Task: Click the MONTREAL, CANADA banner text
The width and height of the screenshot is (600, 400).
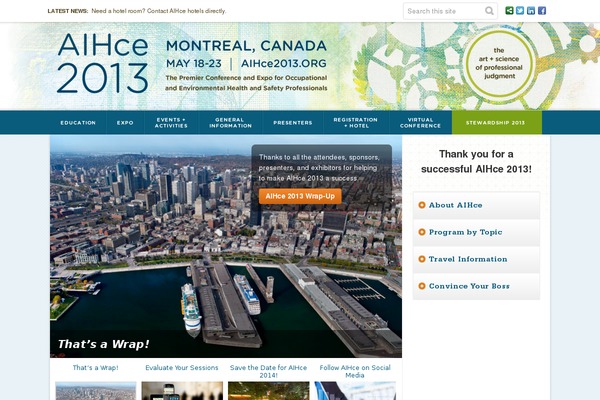Action: point(246,46)
